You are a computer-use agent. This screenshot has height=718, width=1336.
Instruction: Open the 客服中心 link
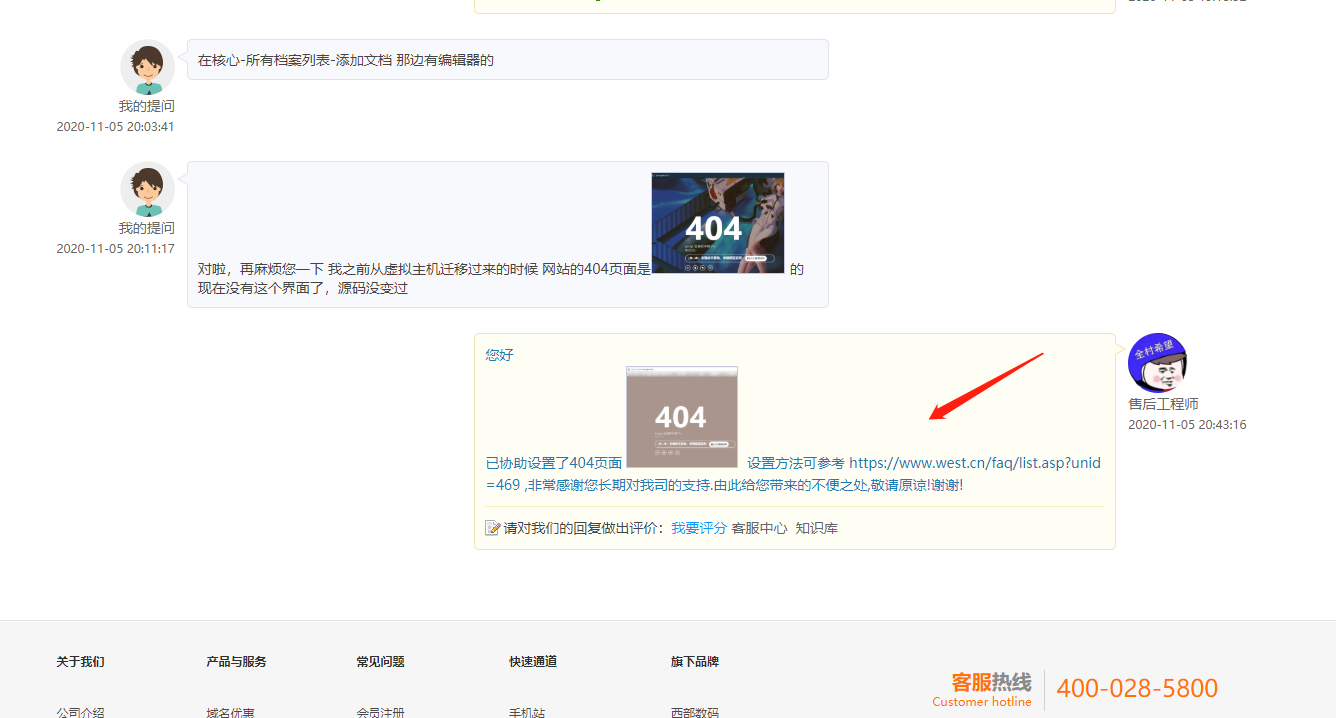[759, 528]
